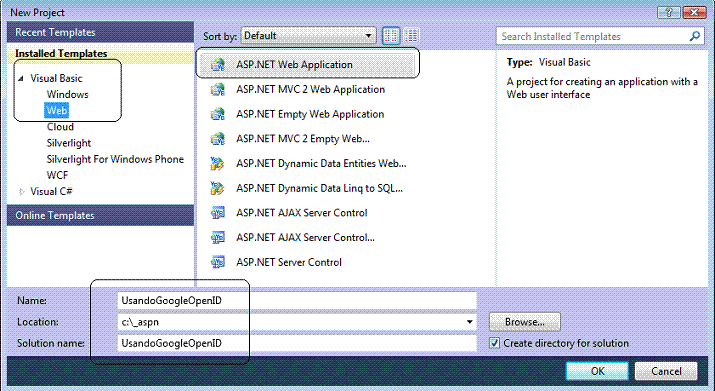Image resolution: width=715 pixels, height=391 pixels.
Task: Click the ASP.NET MVC 2 Empty Web icon
Action: 218,139
